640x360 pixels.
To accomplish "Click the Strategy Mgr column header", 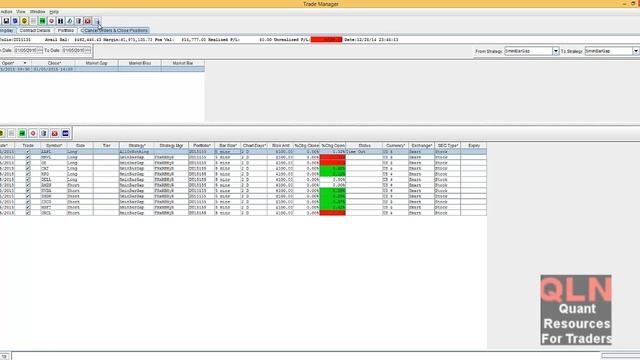I will click(171, 146).
